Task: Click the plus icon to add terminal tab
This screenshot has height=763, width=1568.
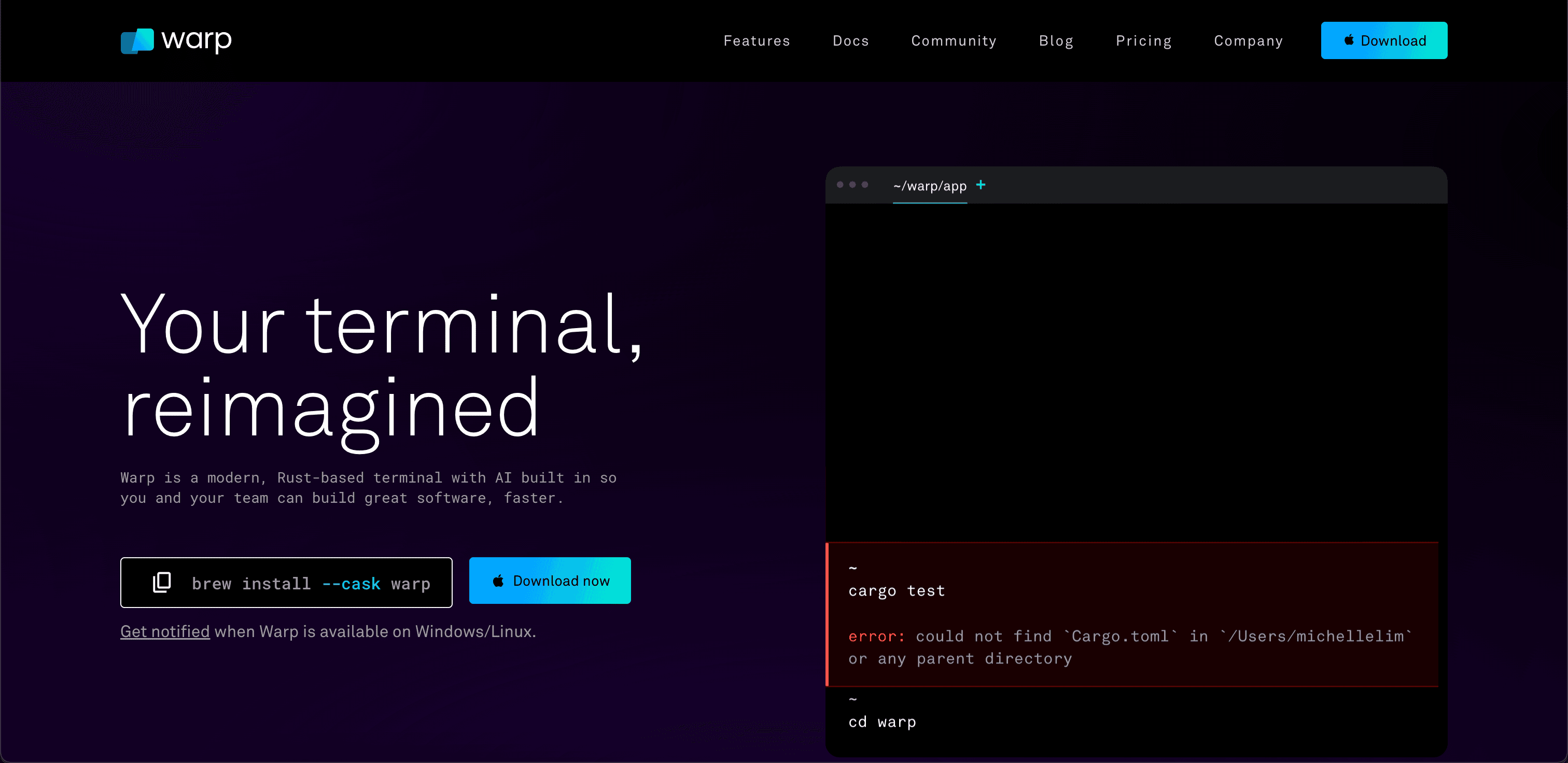Action: (x=981, y=185)
